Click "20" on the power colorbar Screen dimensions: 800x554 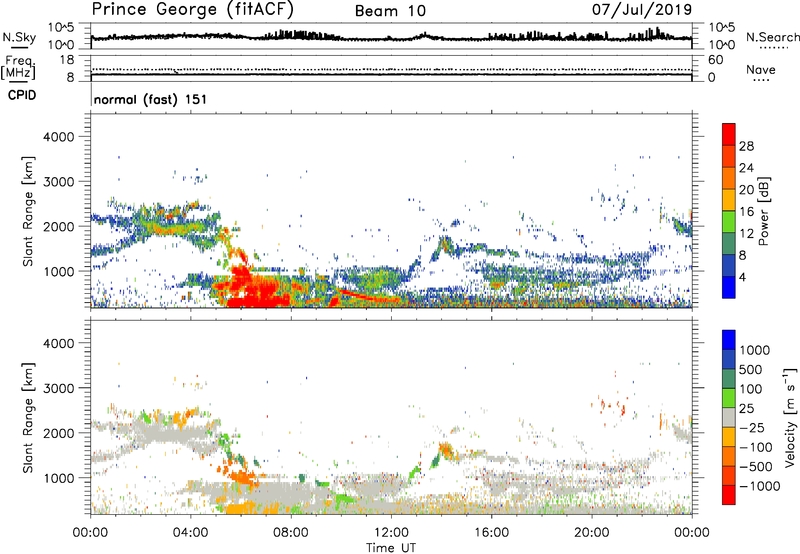(746, 190)
